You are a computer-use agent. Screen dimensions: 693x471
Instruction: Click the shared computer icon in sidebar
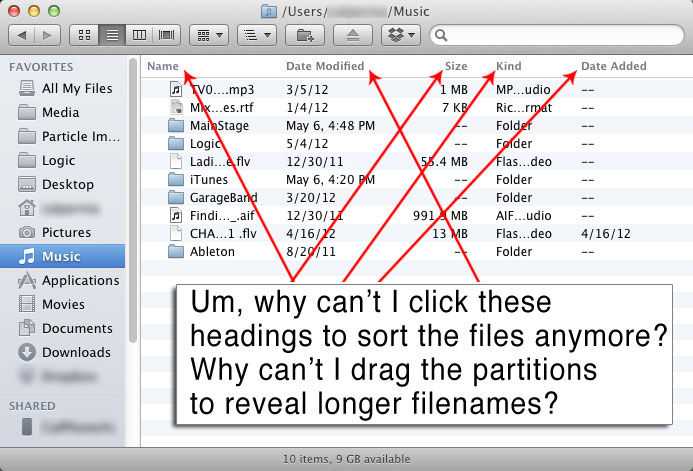tap(27, 427)
